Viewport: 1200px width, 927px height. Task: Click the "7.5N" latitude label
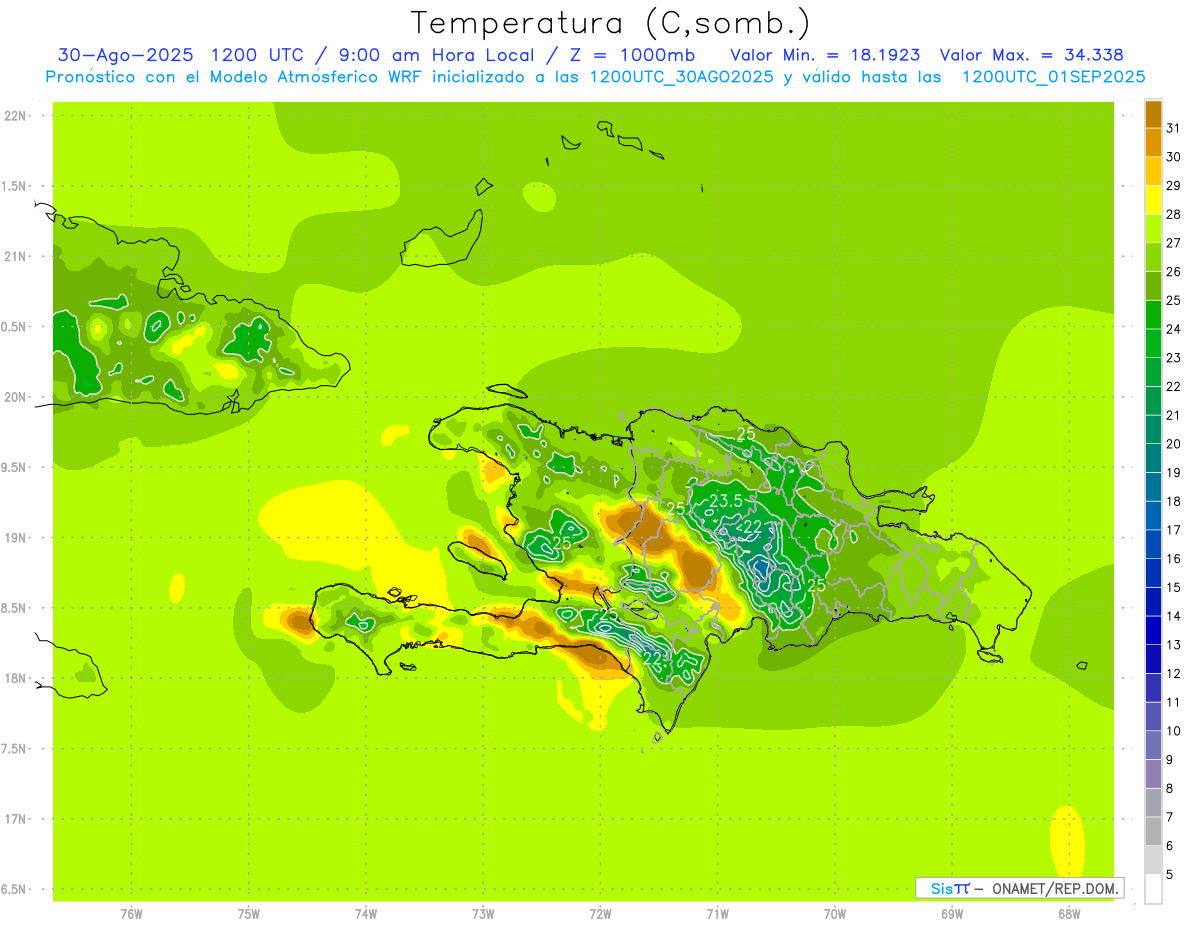15,749
